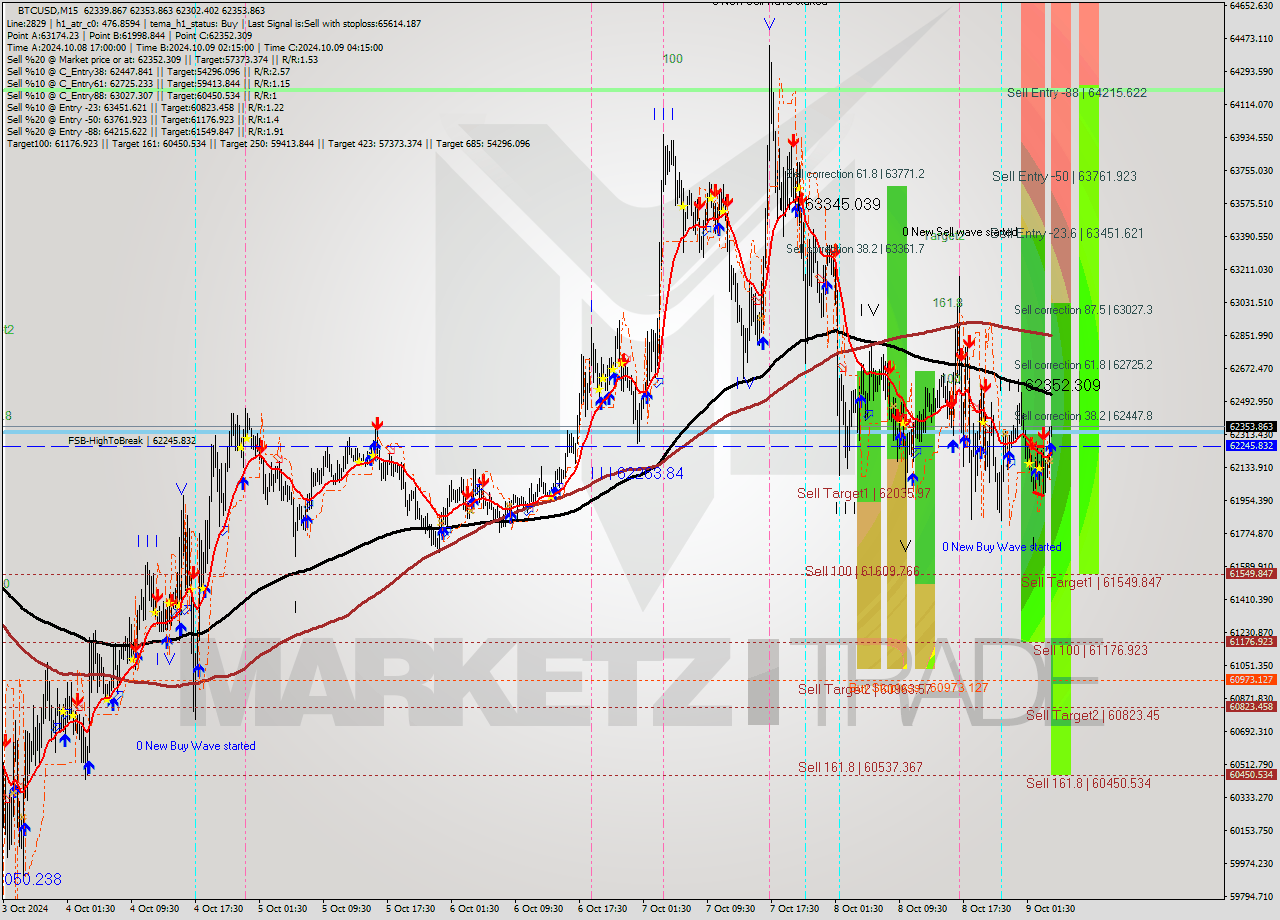Click the 'Sell correction 38.2 | 62447.8' label

(x=1083, y=415)
